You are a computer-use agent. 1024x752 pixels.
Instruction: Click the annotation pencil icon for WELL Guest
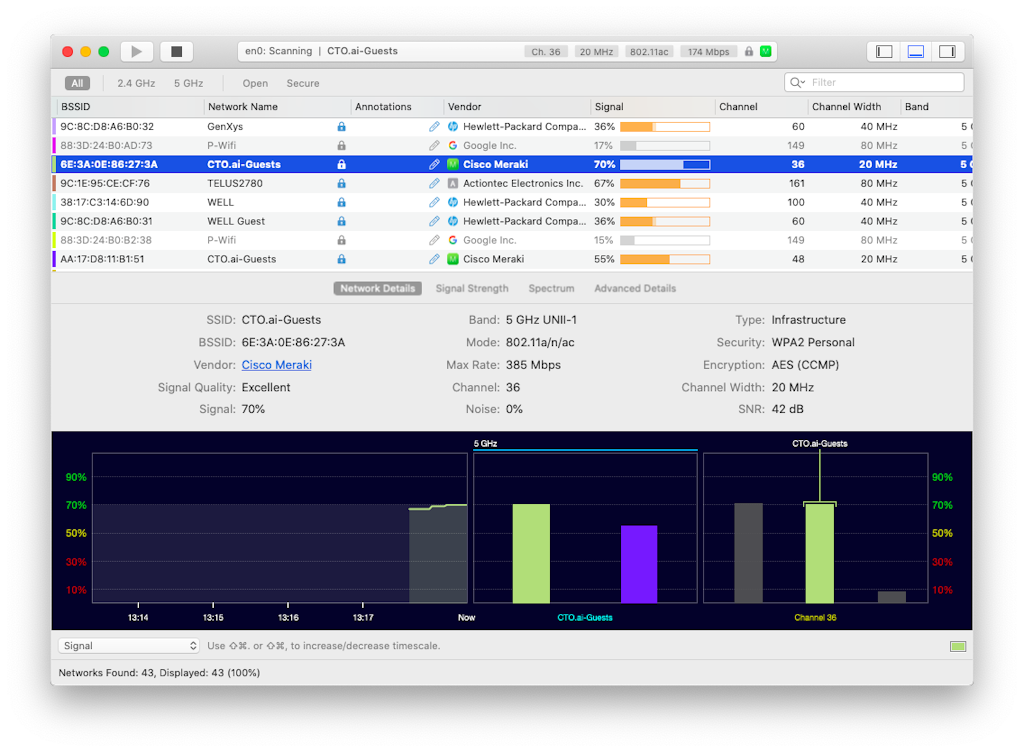point(434,221)
